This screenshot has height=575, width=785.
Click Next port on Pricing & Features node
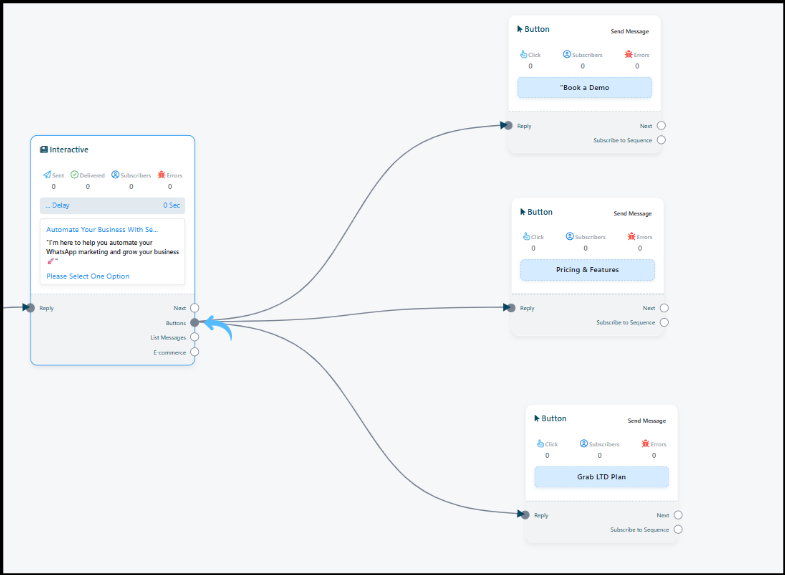(x=664, y=308)
